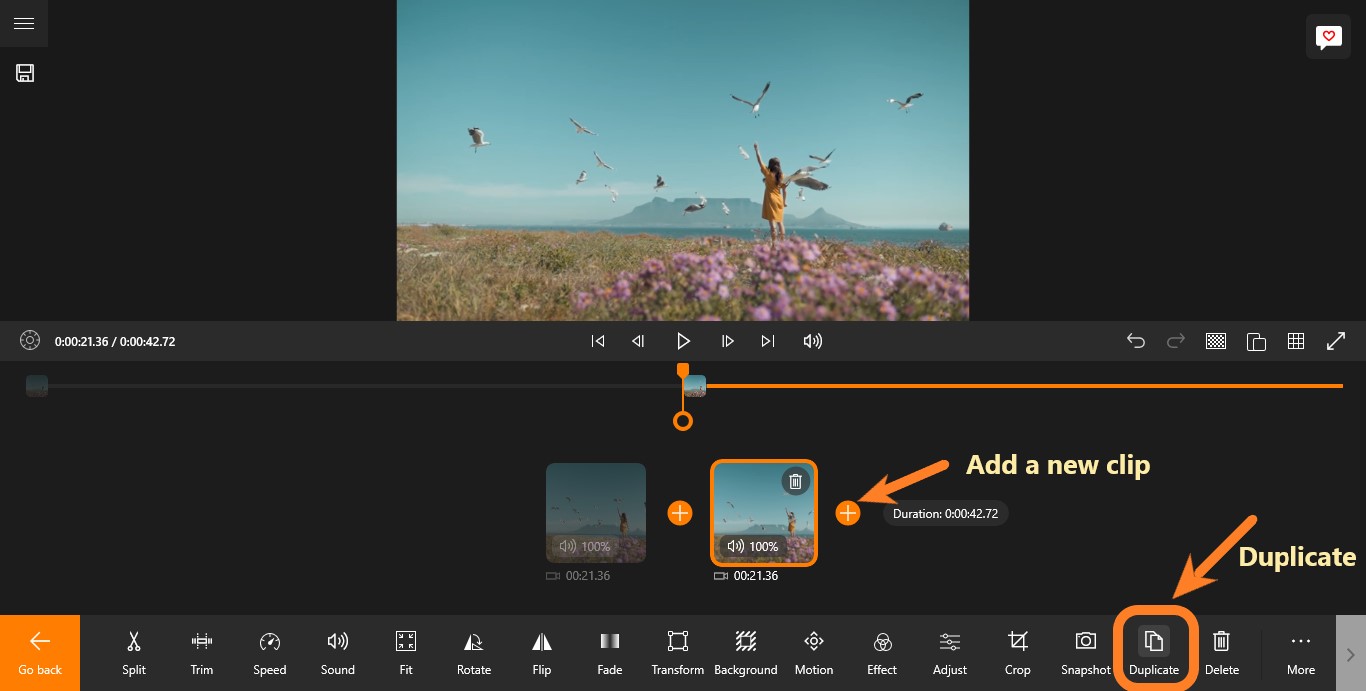
Task: Click the Duplicate clip tool
Action: [1154, 652]
